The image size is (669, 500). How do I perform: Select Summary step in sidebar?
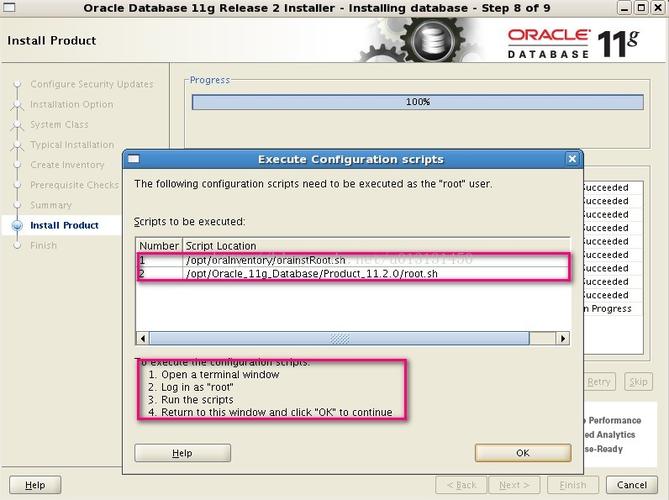[x=51, y=205]
